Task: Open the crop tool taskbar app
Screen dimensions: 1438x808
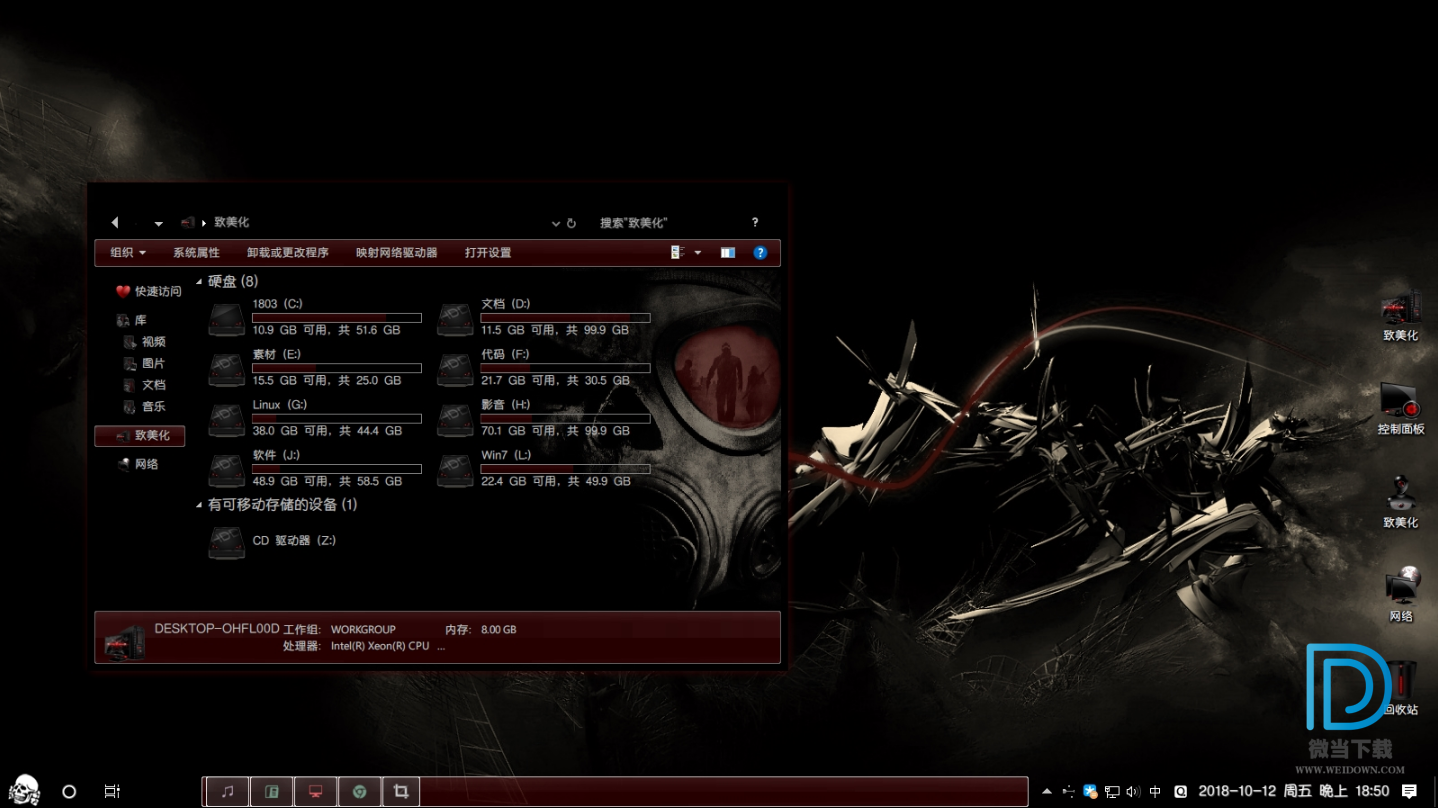Action: 401,791
